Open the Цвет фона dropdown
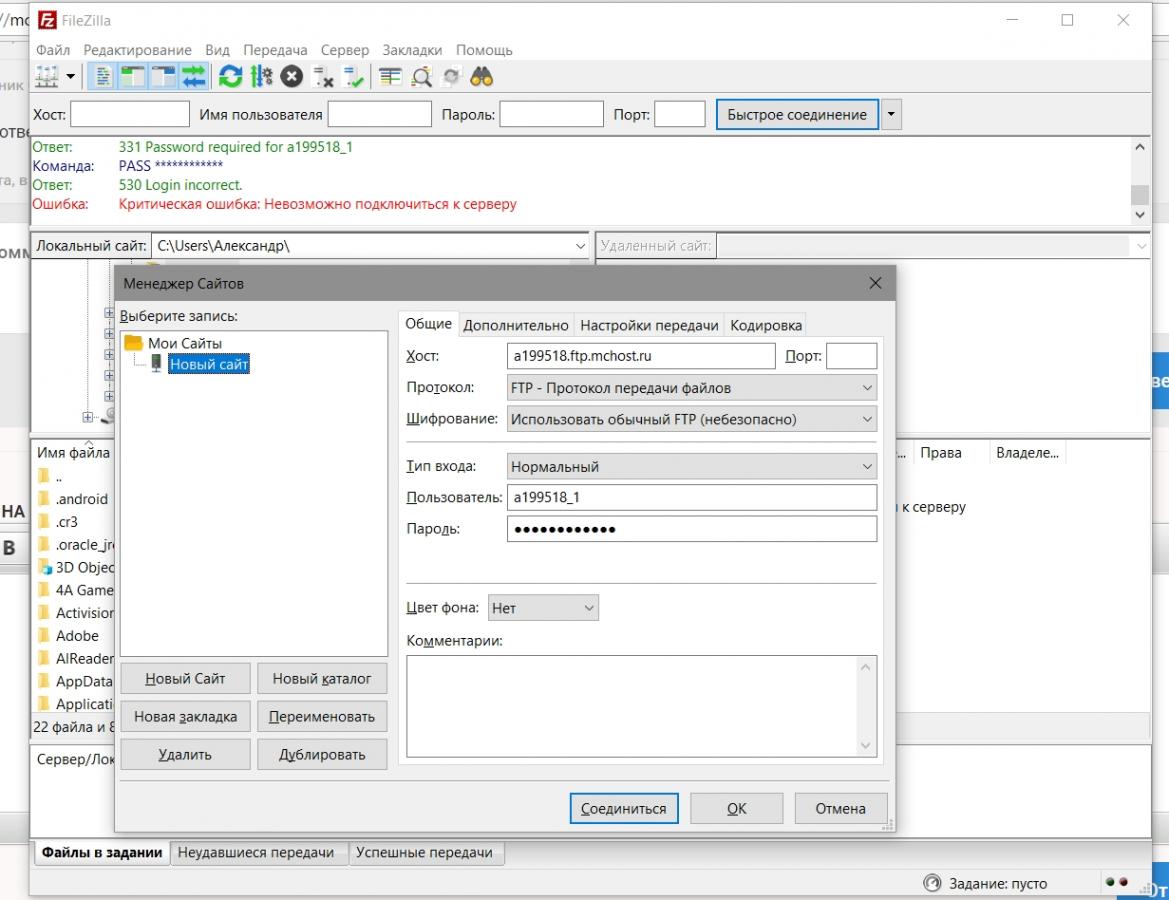This screenshot has height=900, width=1169. [x=543, y=608]
